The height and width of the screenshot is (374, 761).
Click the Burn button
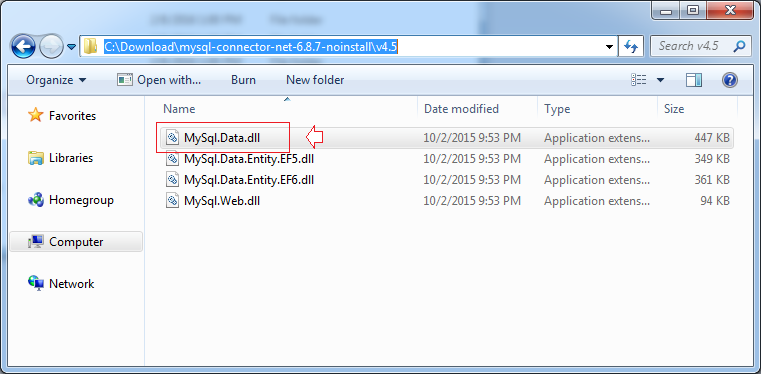243,80
